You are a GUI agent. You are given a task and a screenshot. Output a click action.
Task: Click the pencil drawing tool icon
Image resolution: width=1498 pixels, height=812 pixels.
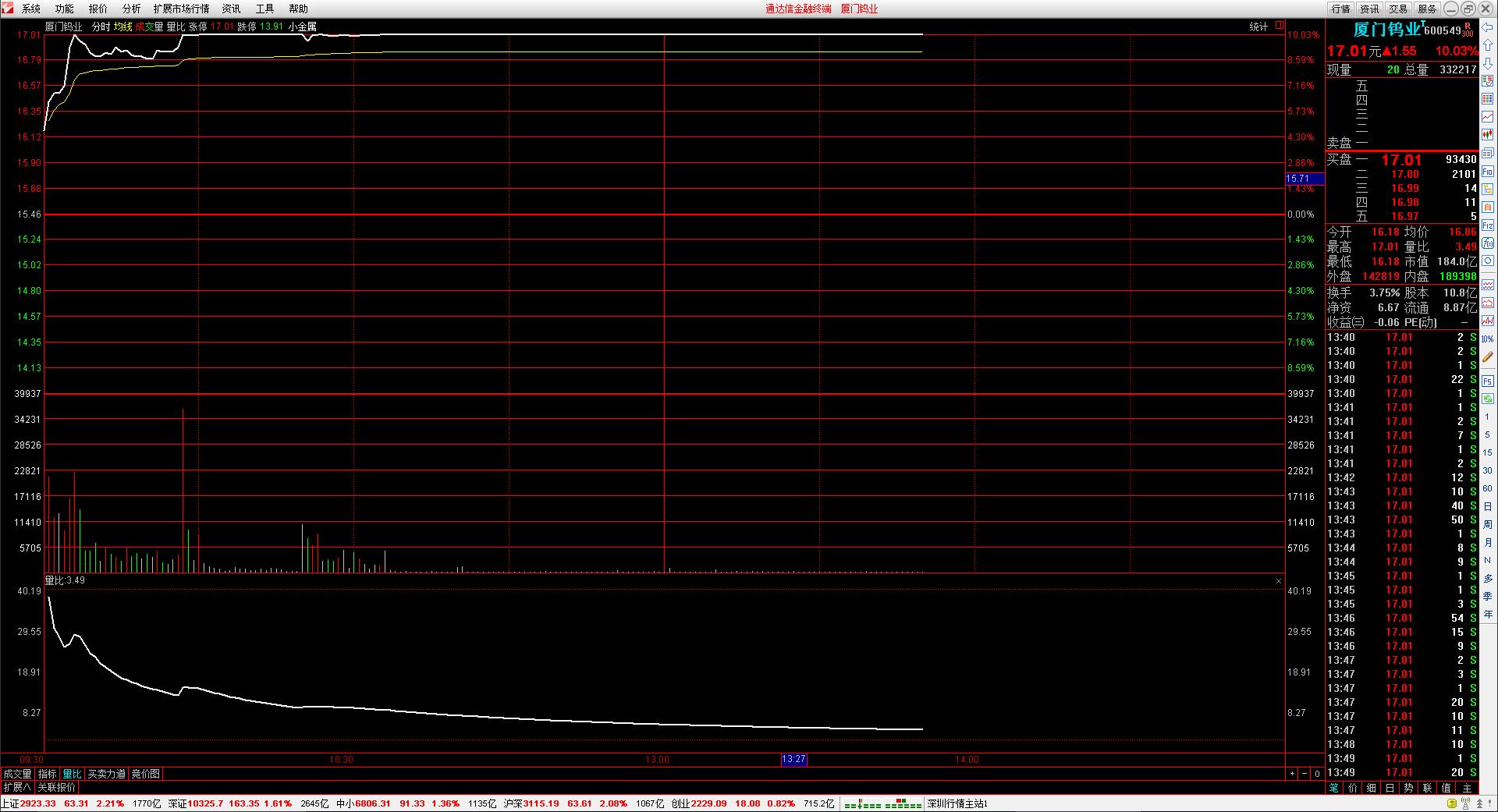coord(1488,357)
